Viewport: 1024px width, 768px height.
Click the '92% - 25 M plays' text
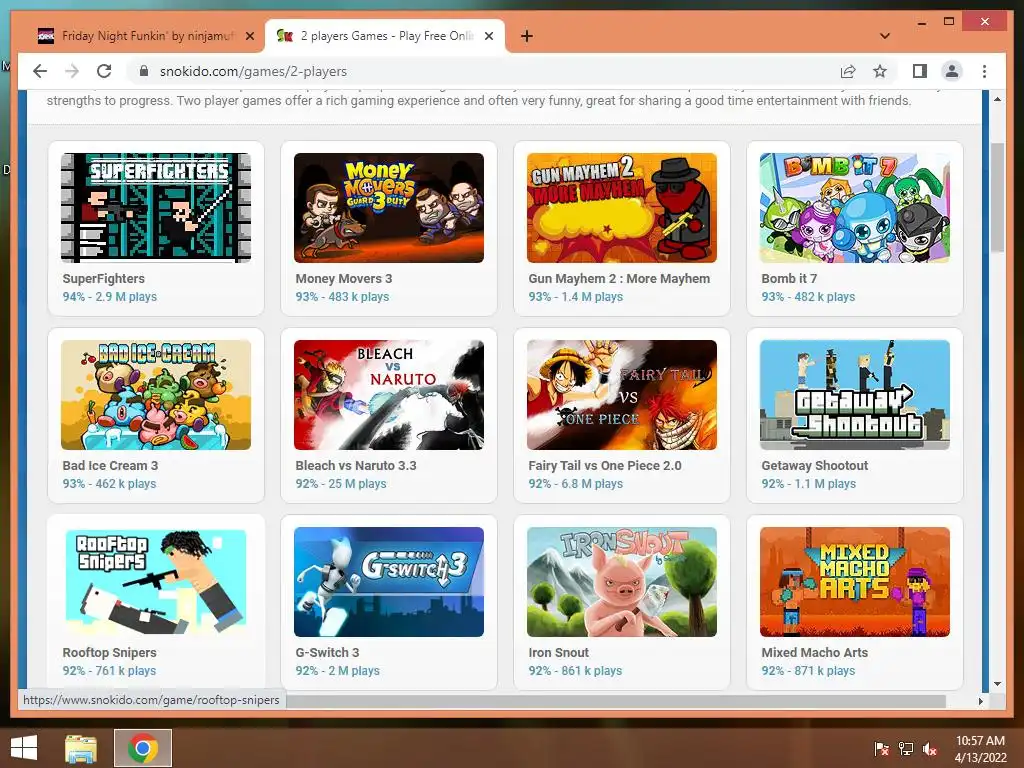(x=341, y=484)
